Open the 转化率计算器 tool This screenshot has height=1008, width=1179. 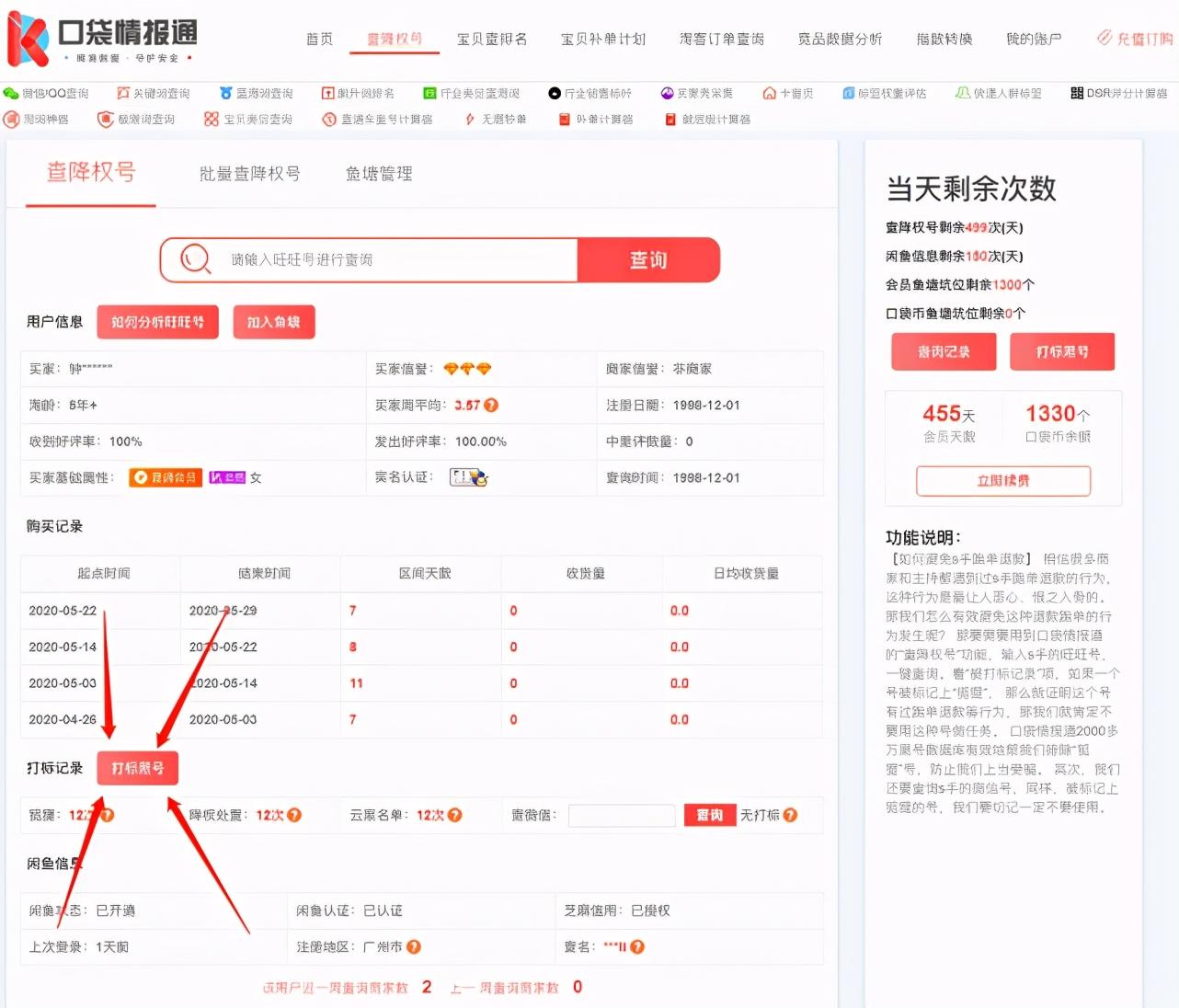[x=706, y=119]
